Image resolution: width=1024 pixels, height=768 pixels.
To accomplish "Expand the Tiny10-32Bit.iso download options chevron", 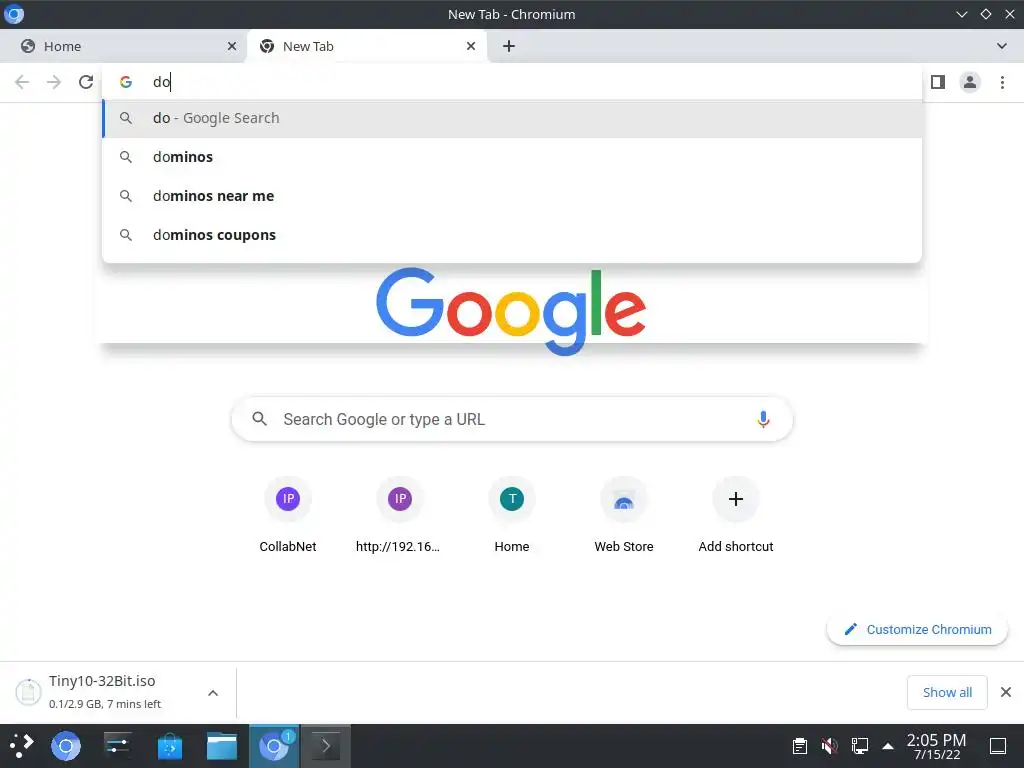I will 213,693.
